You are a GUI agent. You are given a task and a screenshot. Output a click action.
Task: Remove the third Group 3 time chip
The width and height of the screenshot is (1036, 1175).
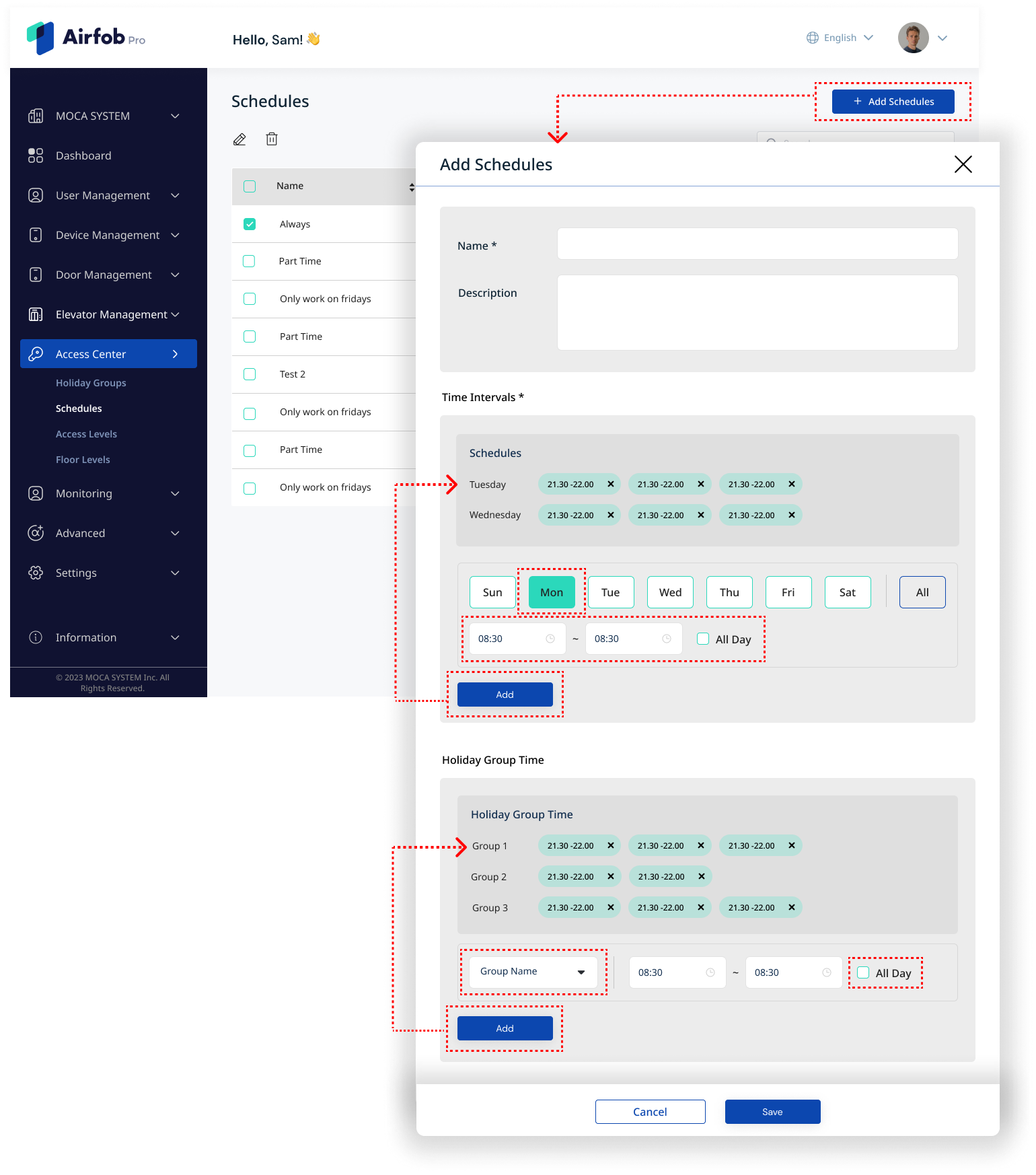coord(792,907)
